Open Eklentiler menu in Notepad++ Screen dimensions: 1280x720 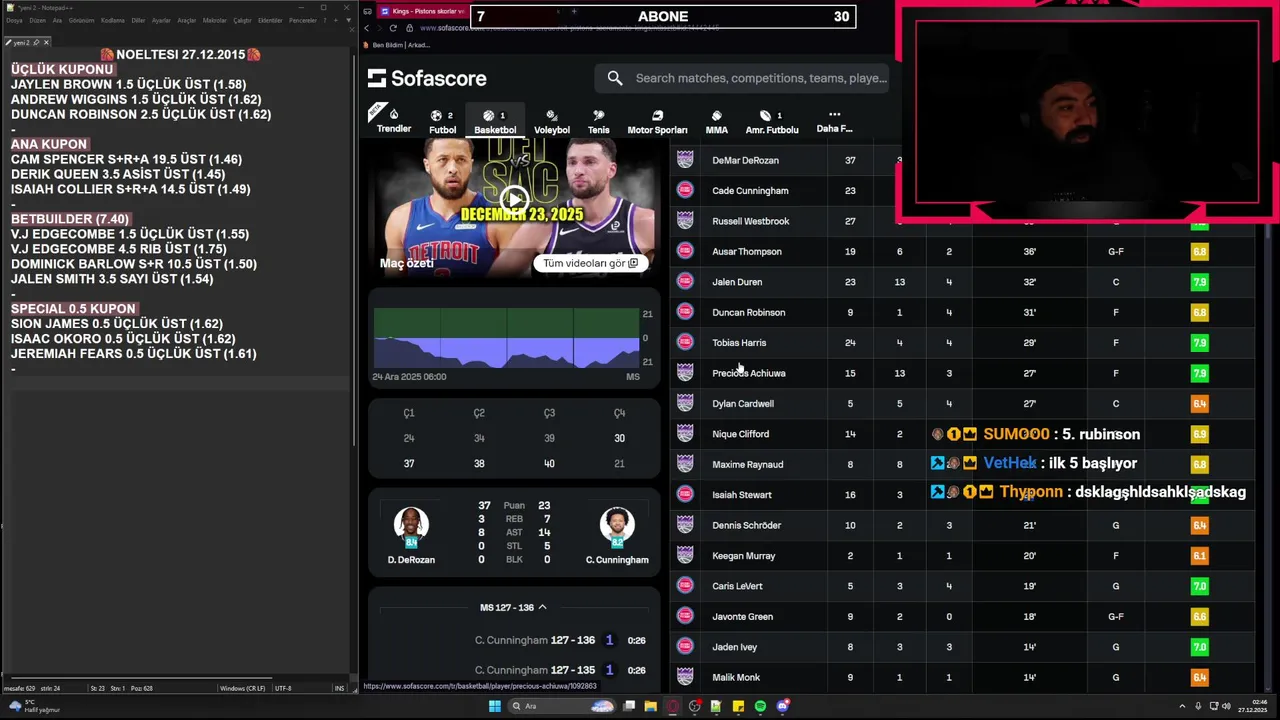pyautogui.click(x=270, y=20)
